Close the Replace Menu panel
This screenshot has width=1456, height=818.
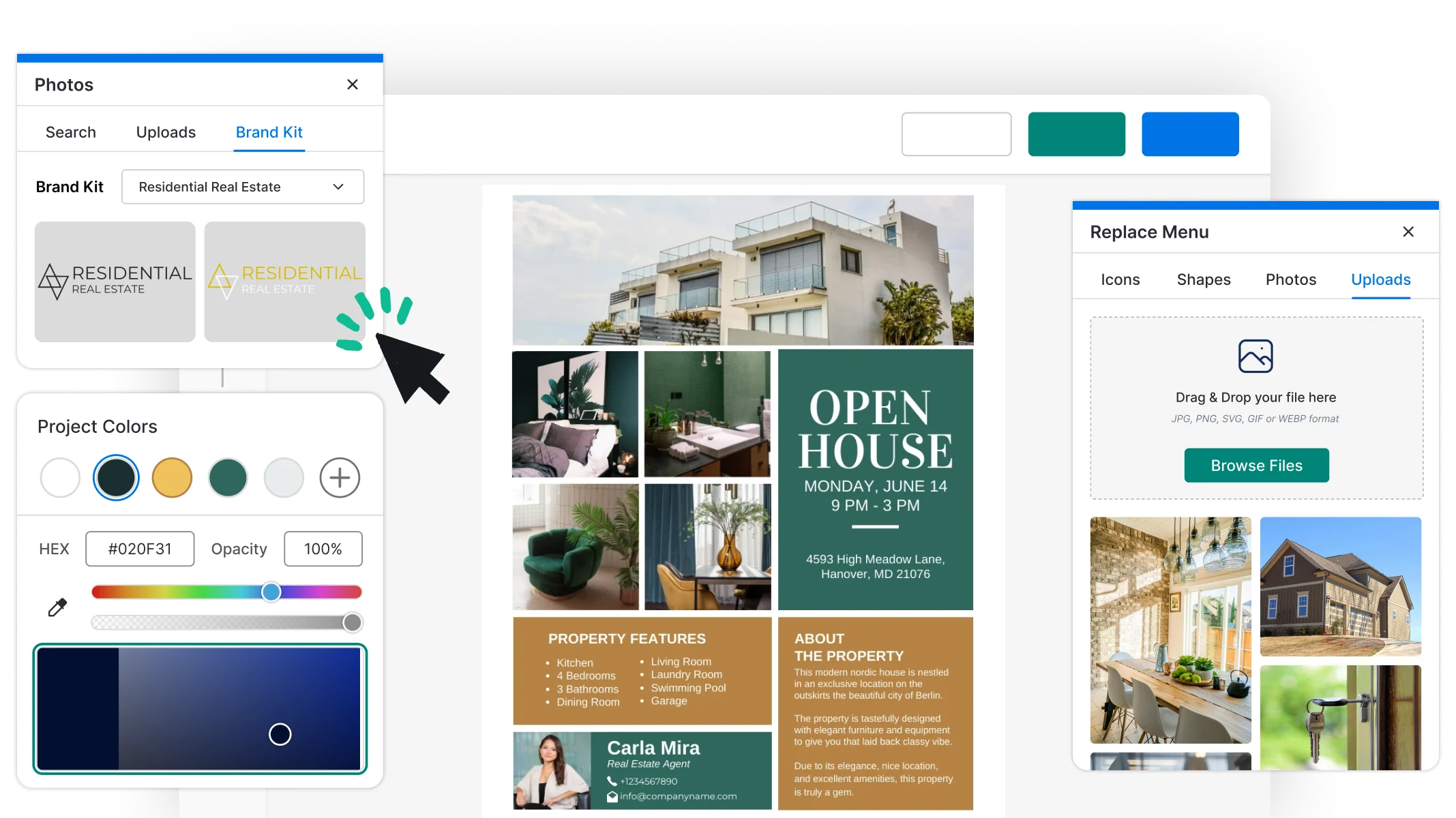pyautogui.click(x=1408, y=232)
